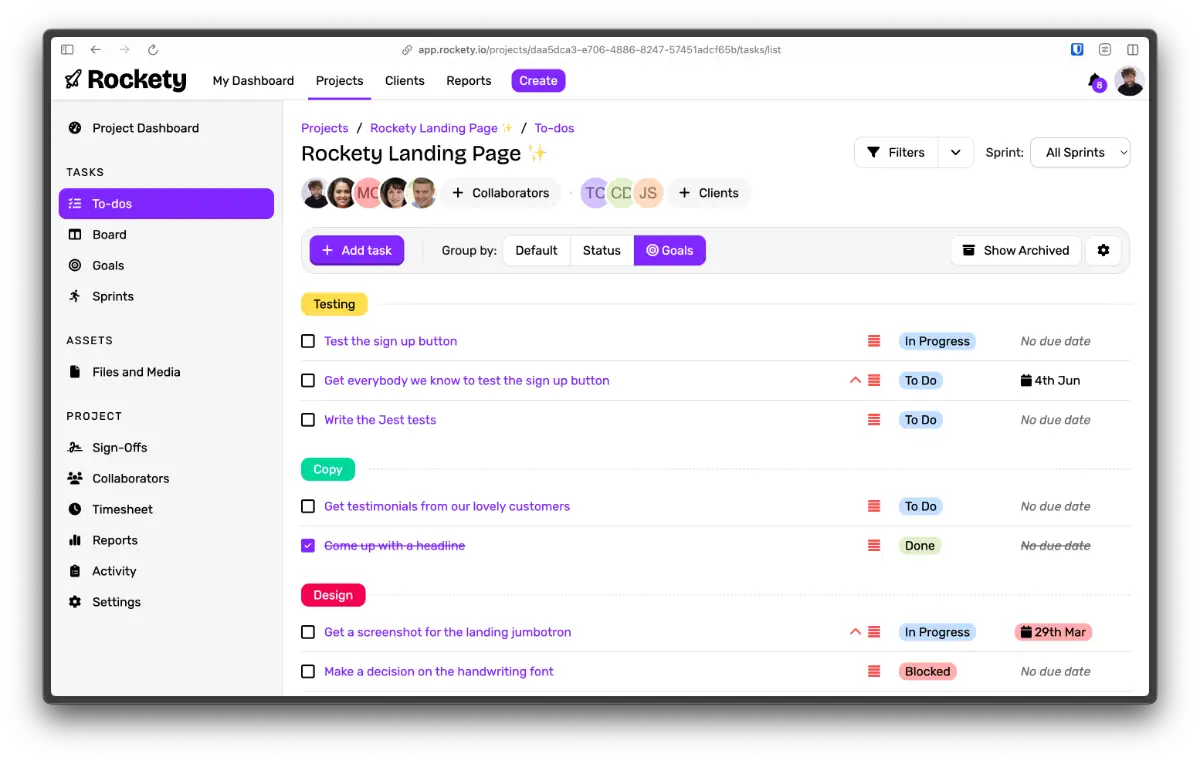Click caret arrow on Get everybody we know task
The height and width of the screenshot is (761, 1200).
855,380
